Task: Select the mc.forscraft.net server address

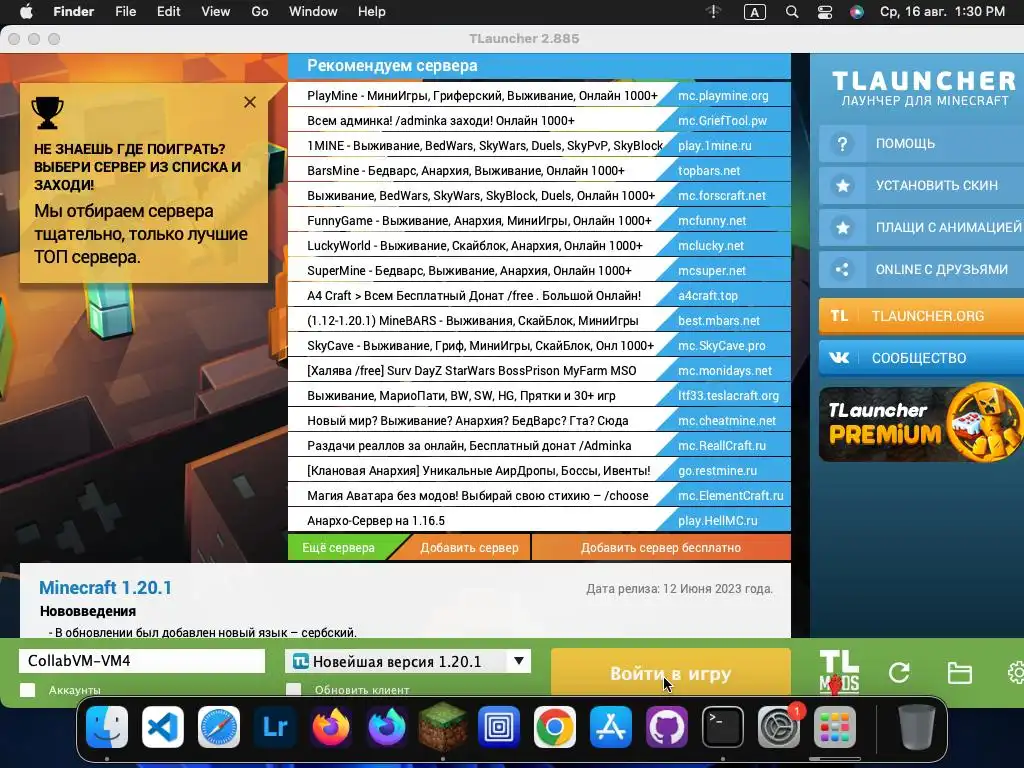Action: (722, 196)
